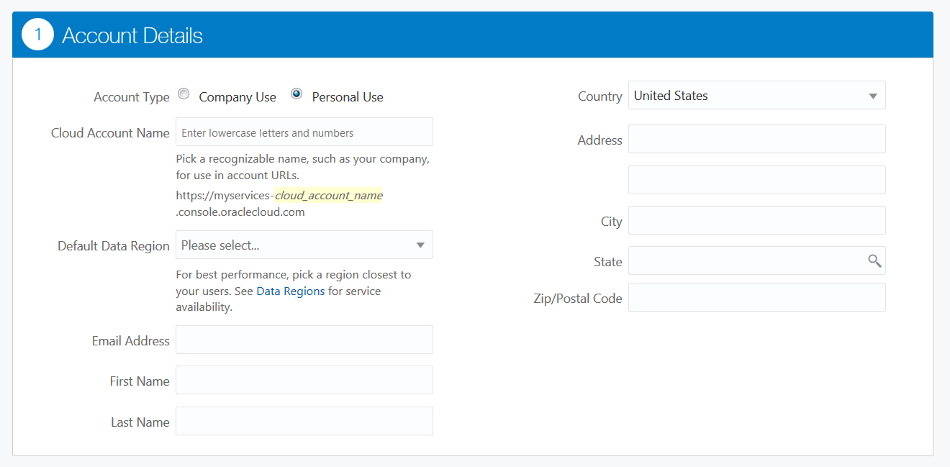This screenshot has width=950, height=467.
Task: Click the State magnifier search icon
Action: click(874, 261)
